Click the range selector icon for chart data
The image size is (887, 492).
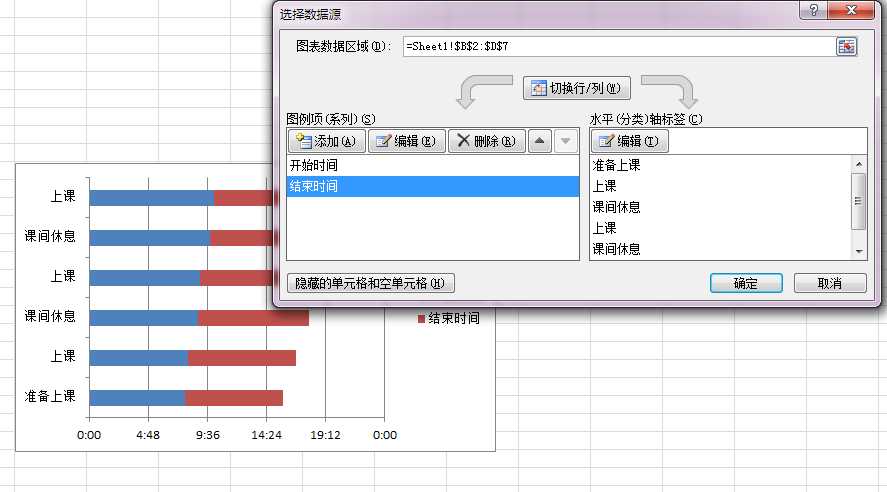(x=846, y=46)
